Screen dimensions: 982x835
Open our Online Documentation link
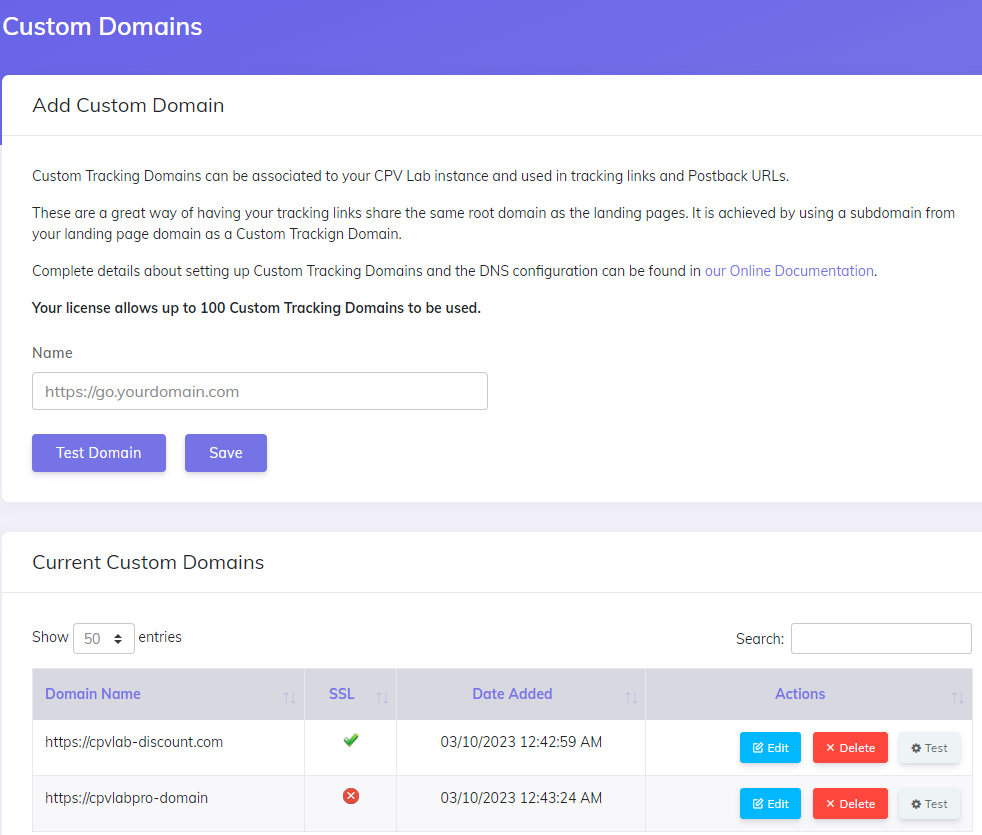[x=788, y=270]
